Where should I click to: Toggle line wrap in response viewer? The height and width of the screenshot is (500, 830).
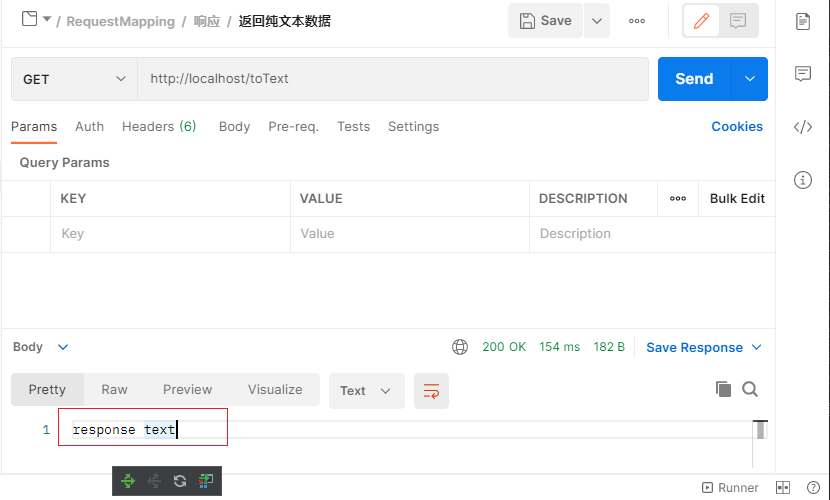[x=432, y=391]
